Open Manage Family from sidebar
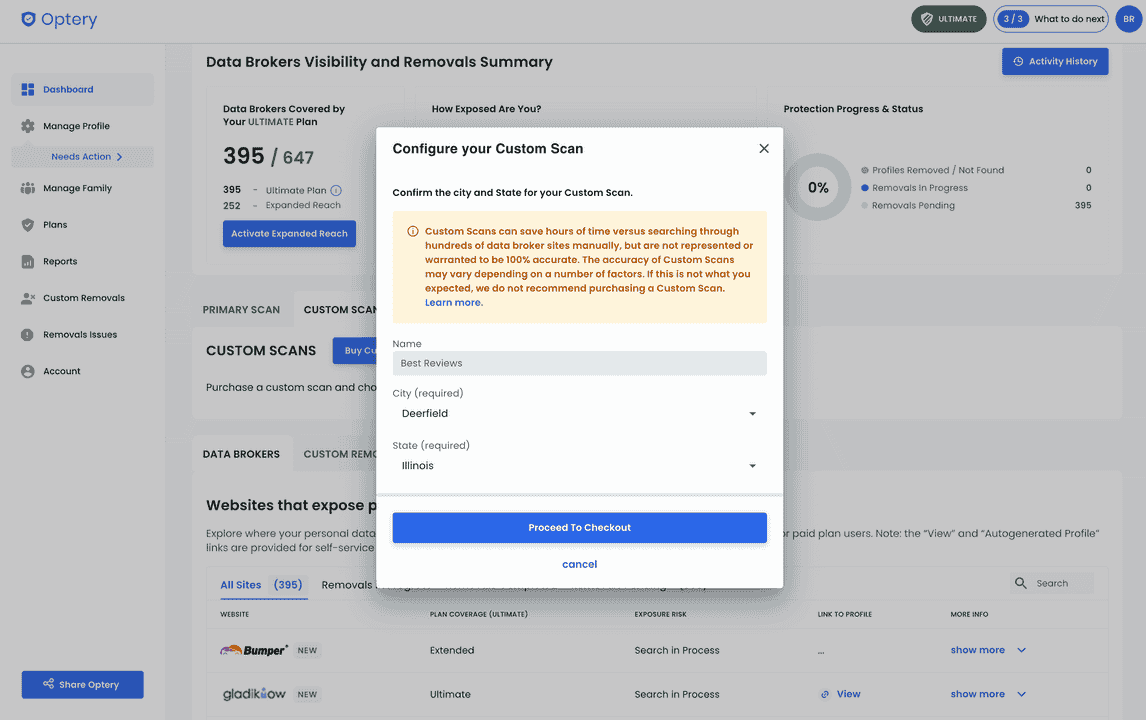 (77, 188)
